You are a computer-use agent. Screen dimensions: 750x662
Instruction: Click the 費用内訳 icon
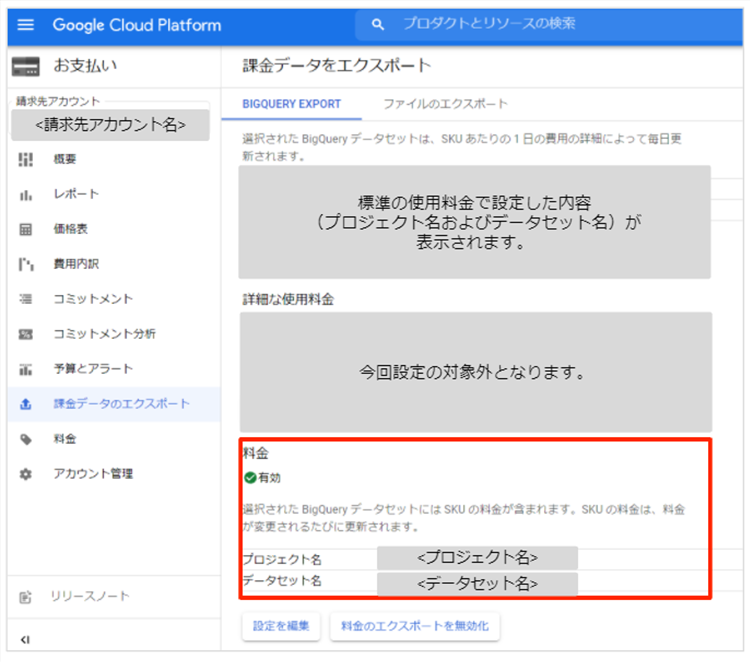(x=26, y=264)
